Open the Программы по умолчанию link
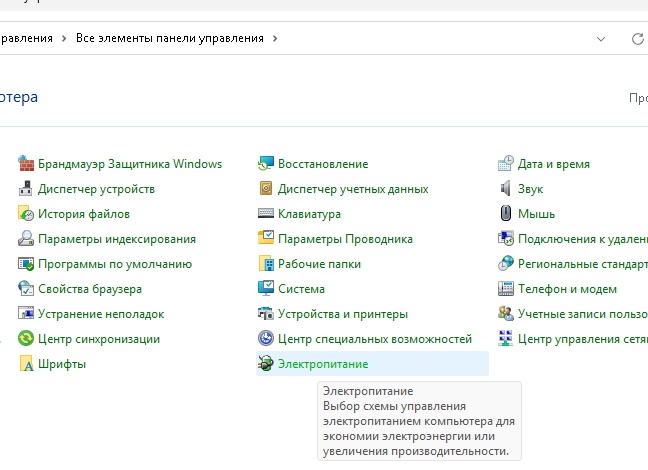 (115, 264)
